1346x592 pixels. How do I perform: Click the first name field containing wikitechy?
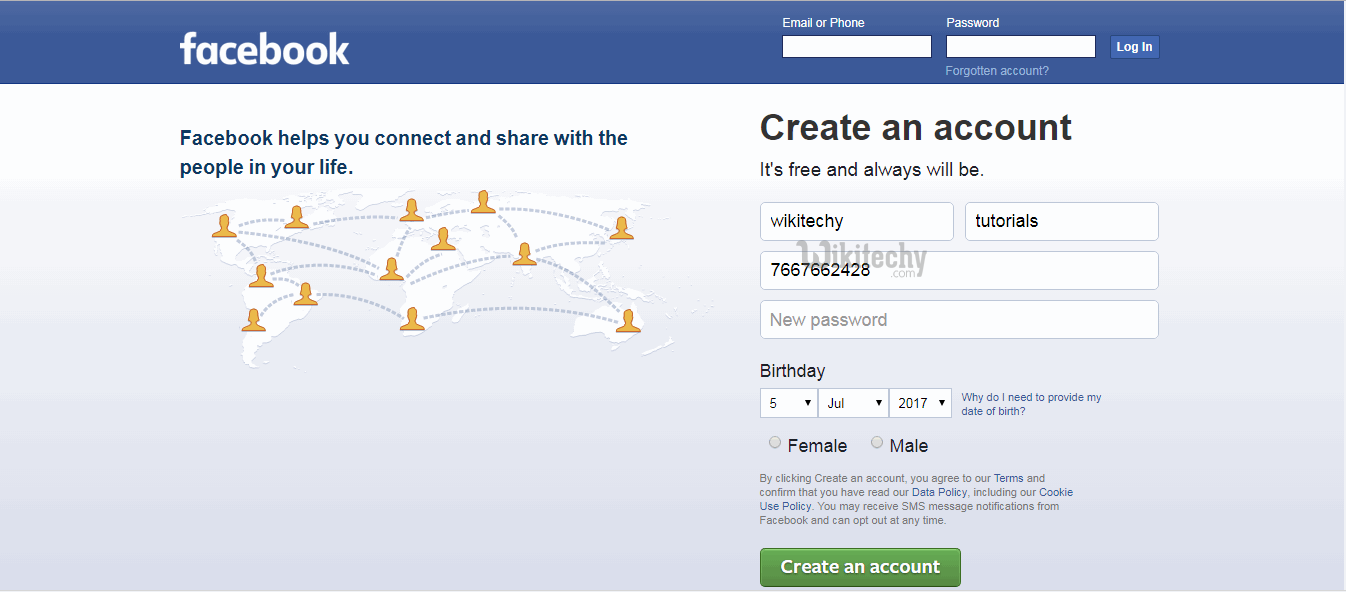click(x=856, y=221)
